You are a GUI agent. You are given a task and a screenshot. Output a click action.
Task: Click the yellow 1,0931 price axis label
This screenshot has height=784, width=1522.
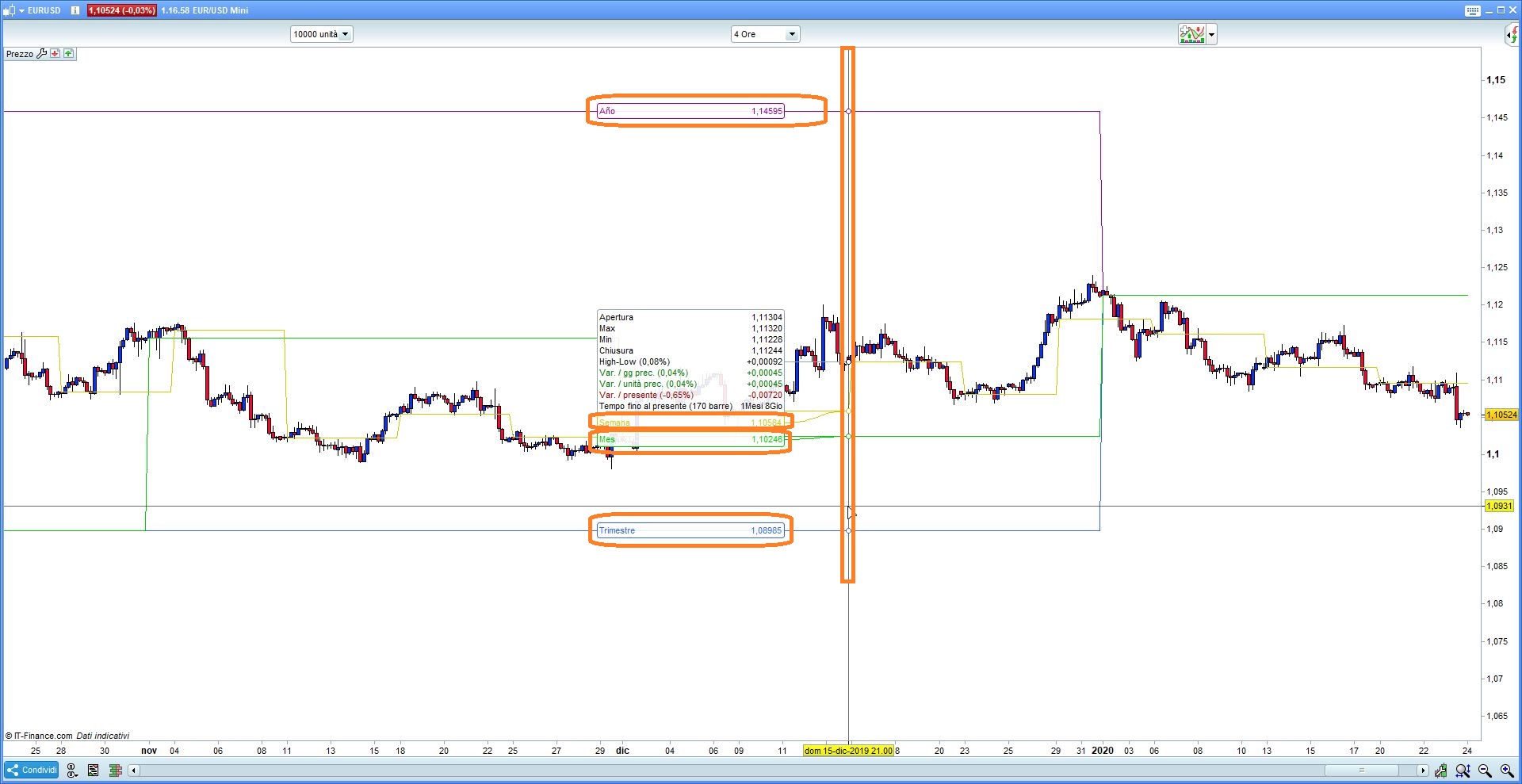[x=1499, y=506]
